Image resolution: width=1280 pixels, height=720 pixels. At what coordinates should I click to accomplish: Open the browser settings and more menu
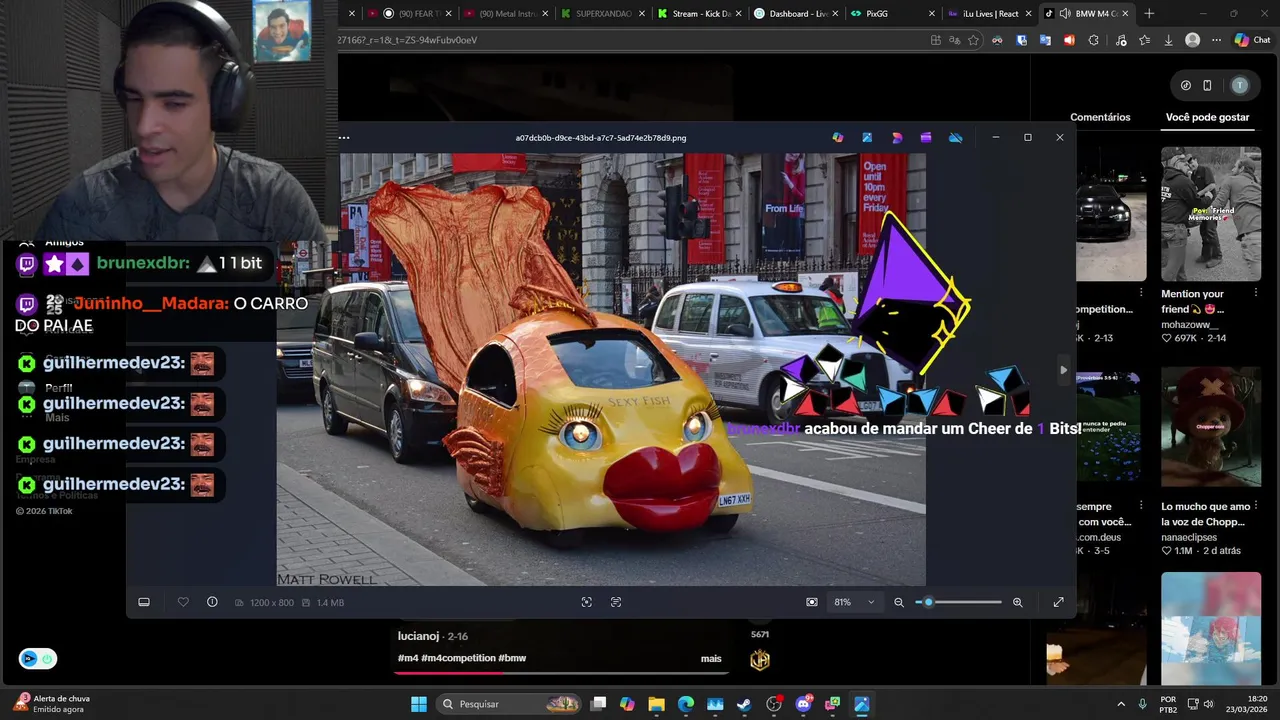(1216, 40)
